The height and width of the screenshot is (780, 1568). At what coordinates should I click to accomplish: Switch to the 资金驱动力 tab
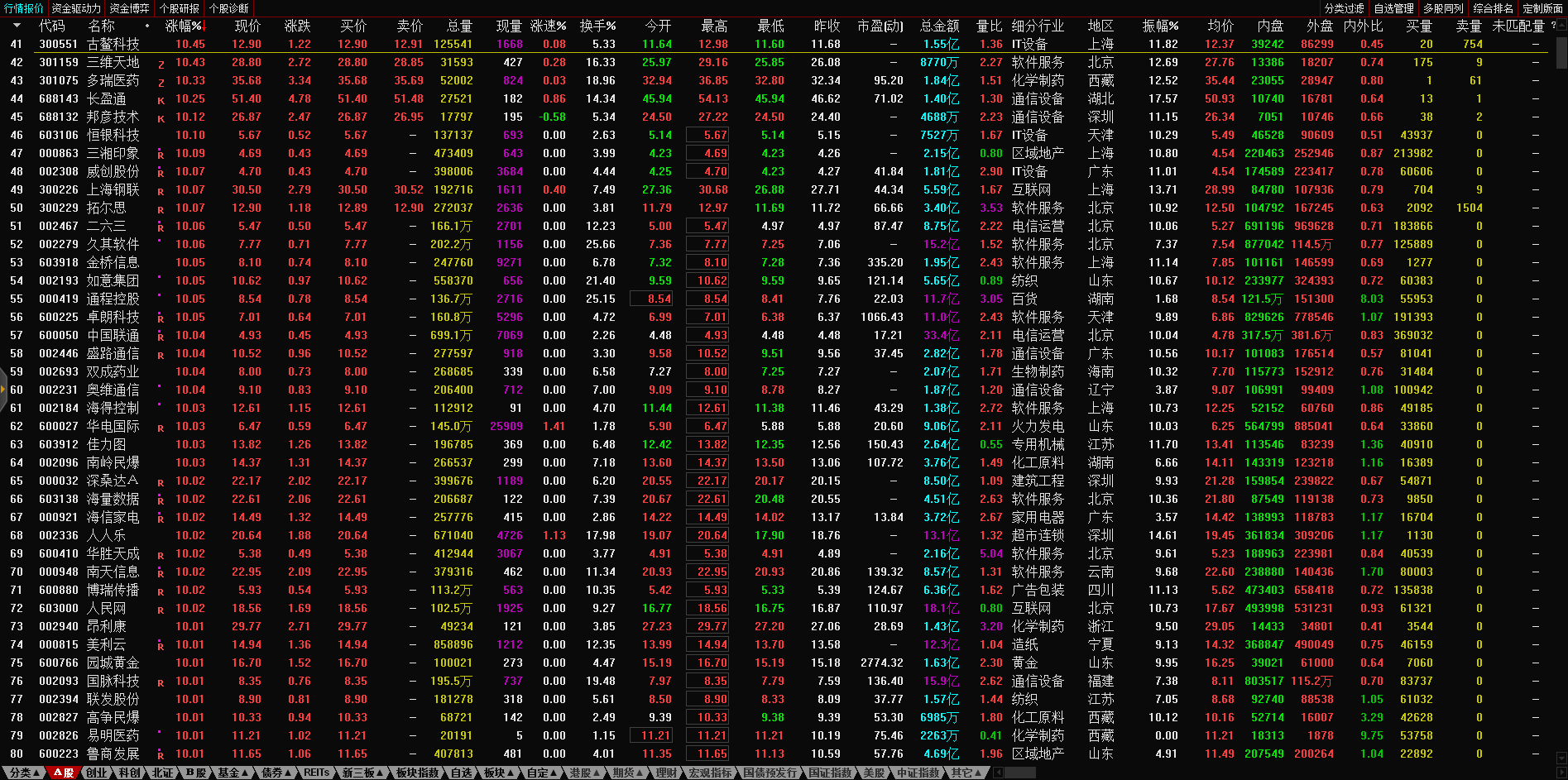pos(76,8)
